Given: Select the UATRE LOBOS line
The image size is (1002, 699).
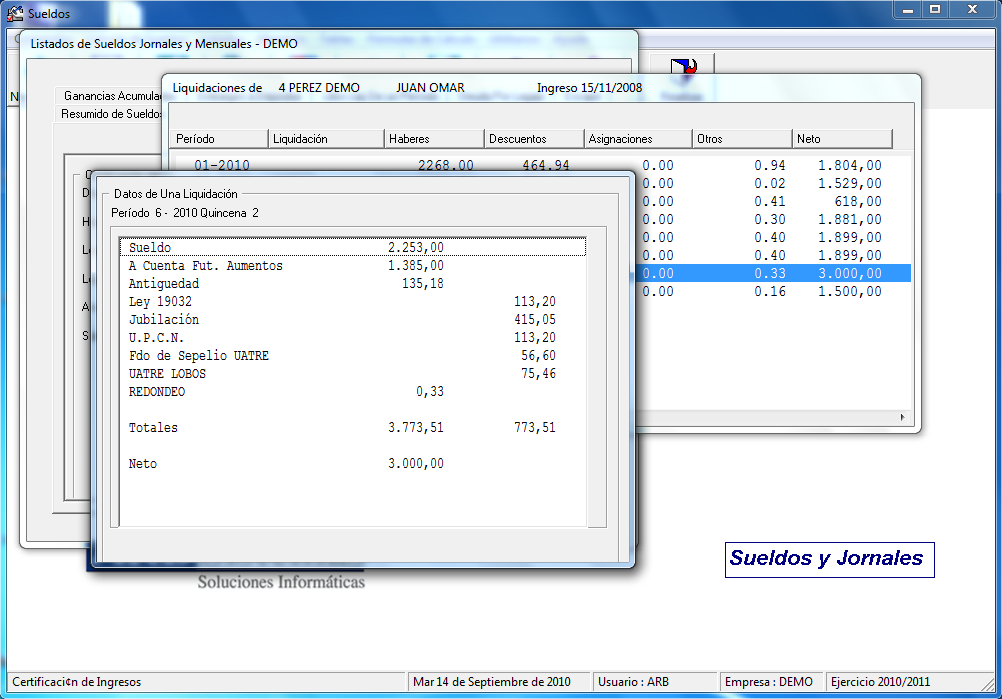Looking at the screenshot, I should tap(353, 373).
